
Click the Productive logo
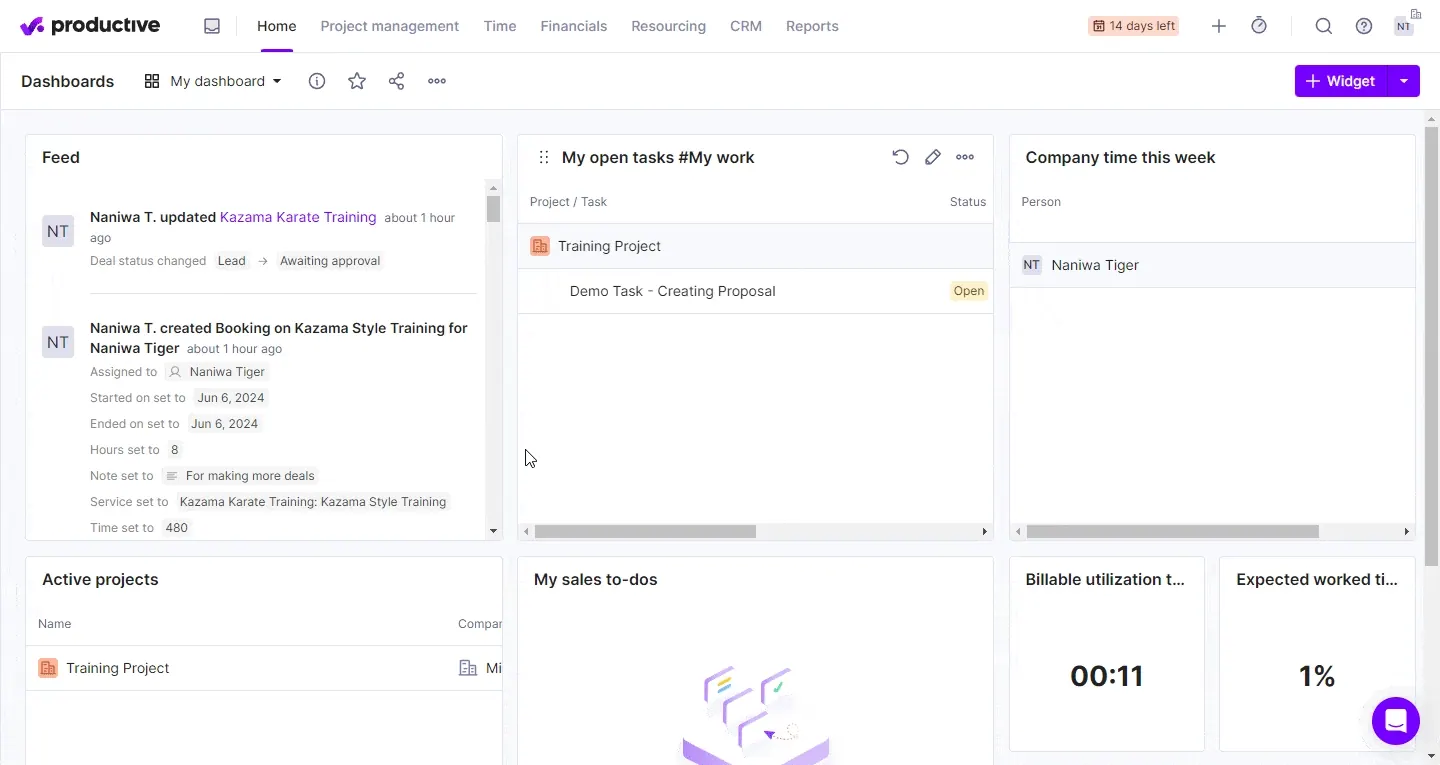coord(90,26)
